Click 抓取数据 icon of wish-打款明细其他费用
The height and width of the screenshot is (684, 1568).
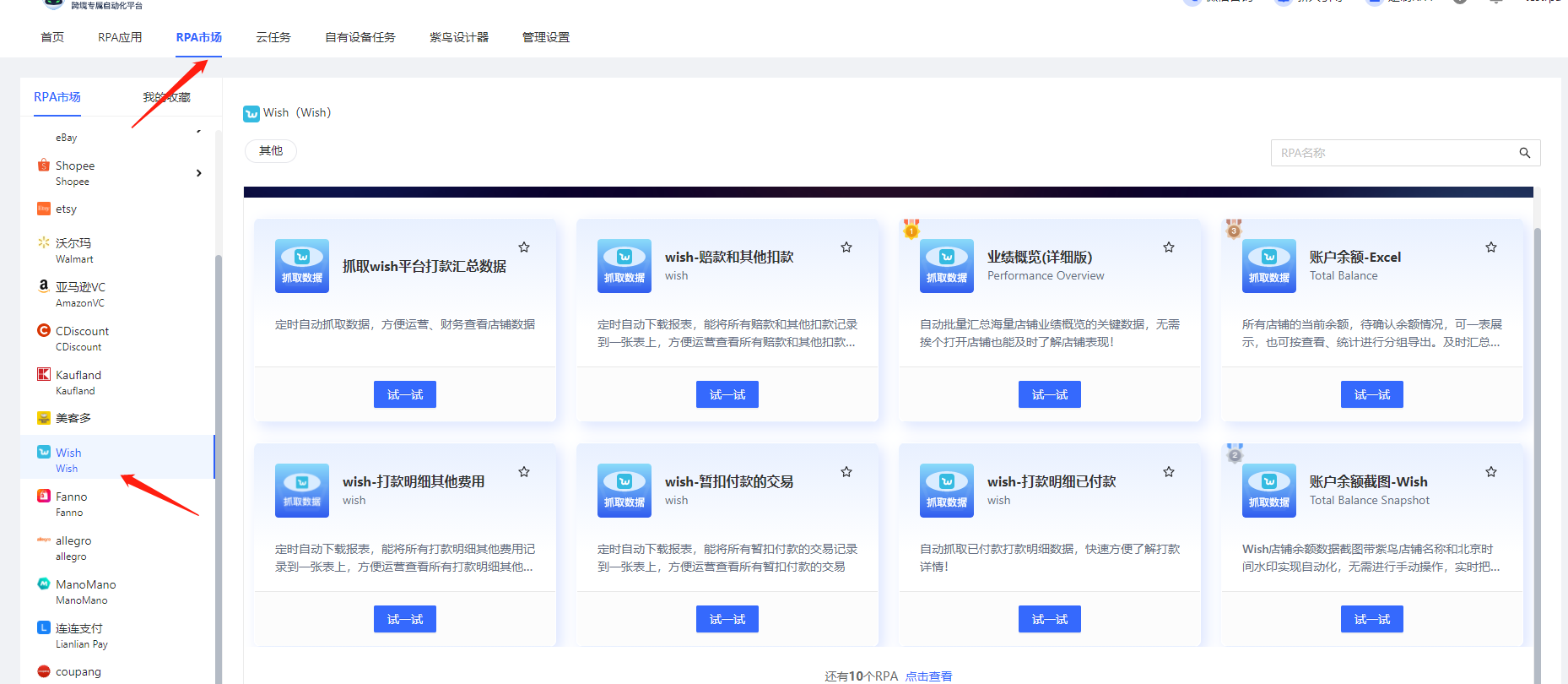(302, 491)
